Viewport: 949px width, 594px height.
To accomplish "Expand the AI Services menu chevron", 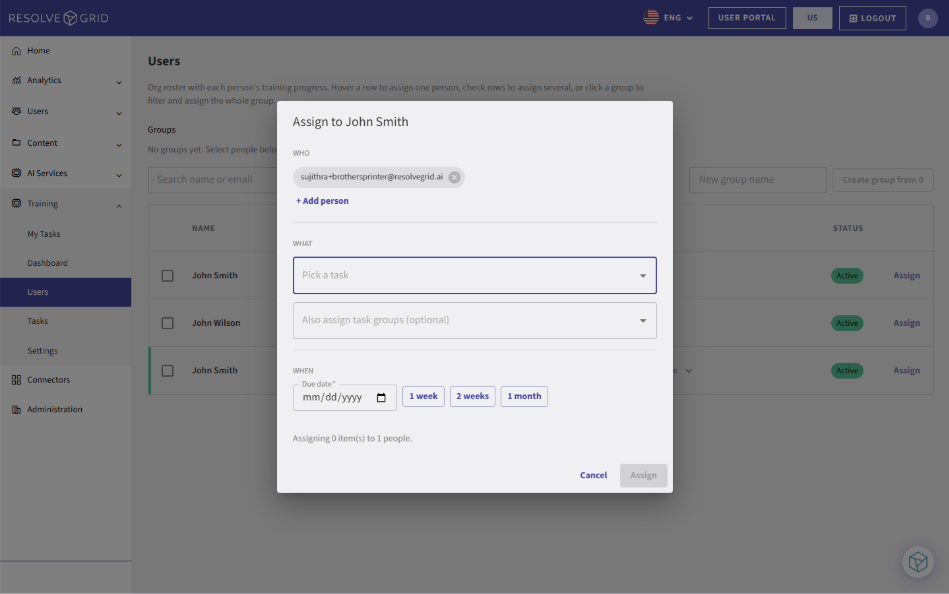I will point(119,176).
